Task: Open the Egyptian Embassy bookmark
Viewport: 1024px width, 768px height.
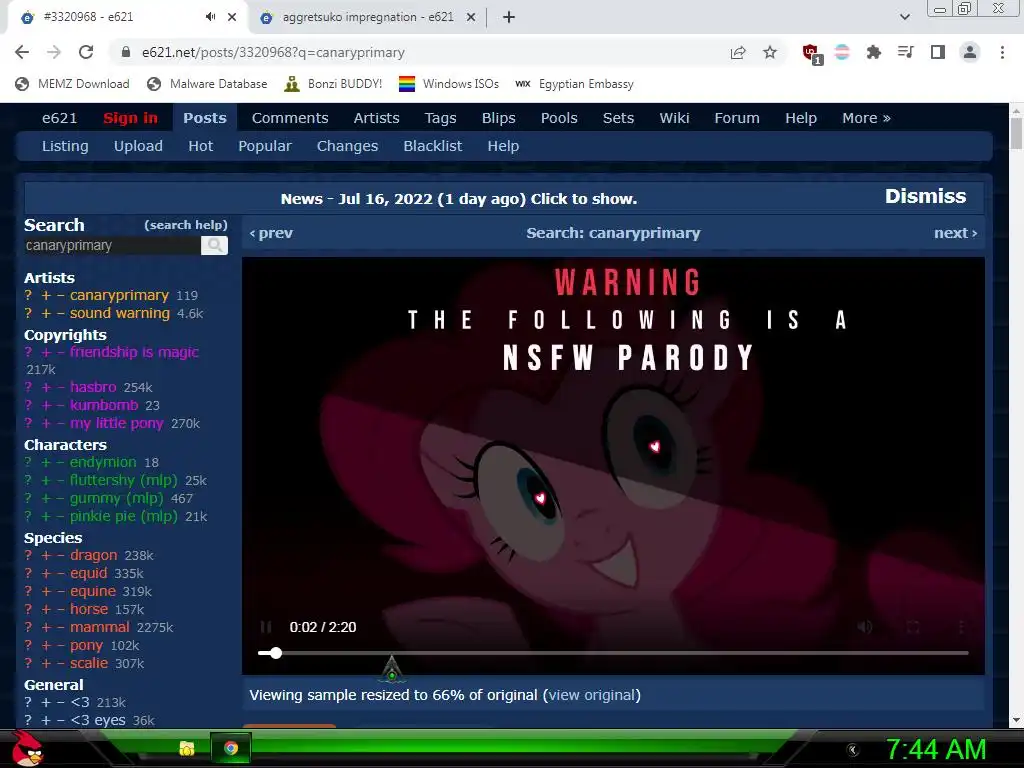Action: pyautogui.click(x=574, y=84)
